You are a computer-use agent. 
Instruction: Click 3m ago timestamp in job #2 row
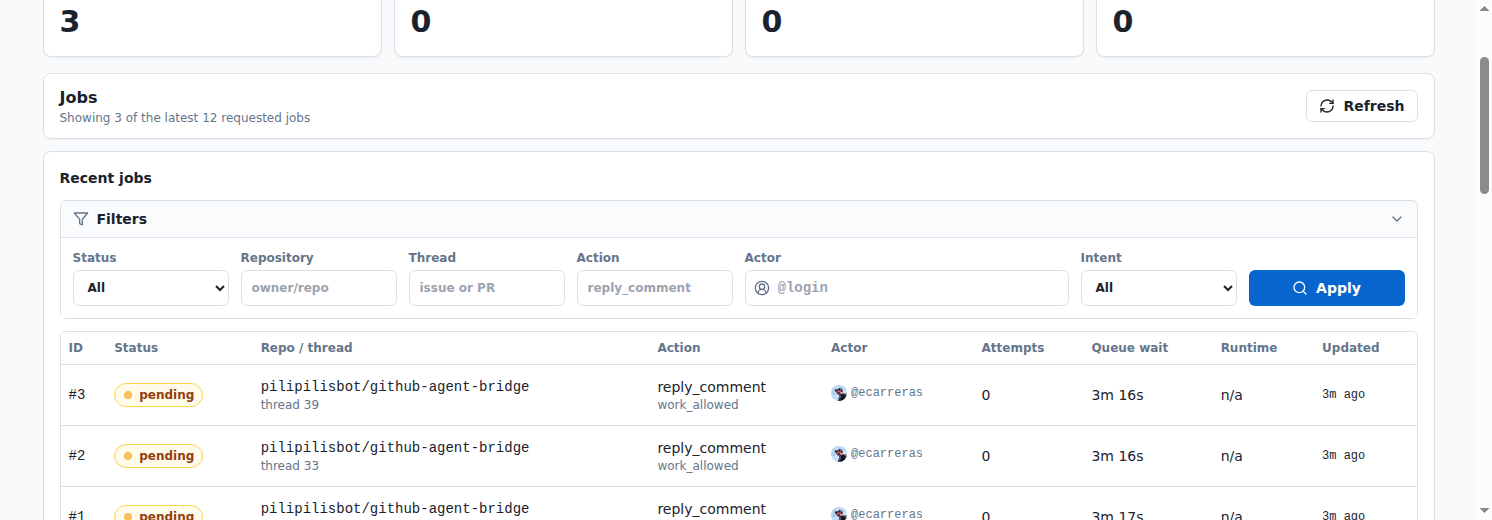pyautogui.click(x=1343, y=455)
